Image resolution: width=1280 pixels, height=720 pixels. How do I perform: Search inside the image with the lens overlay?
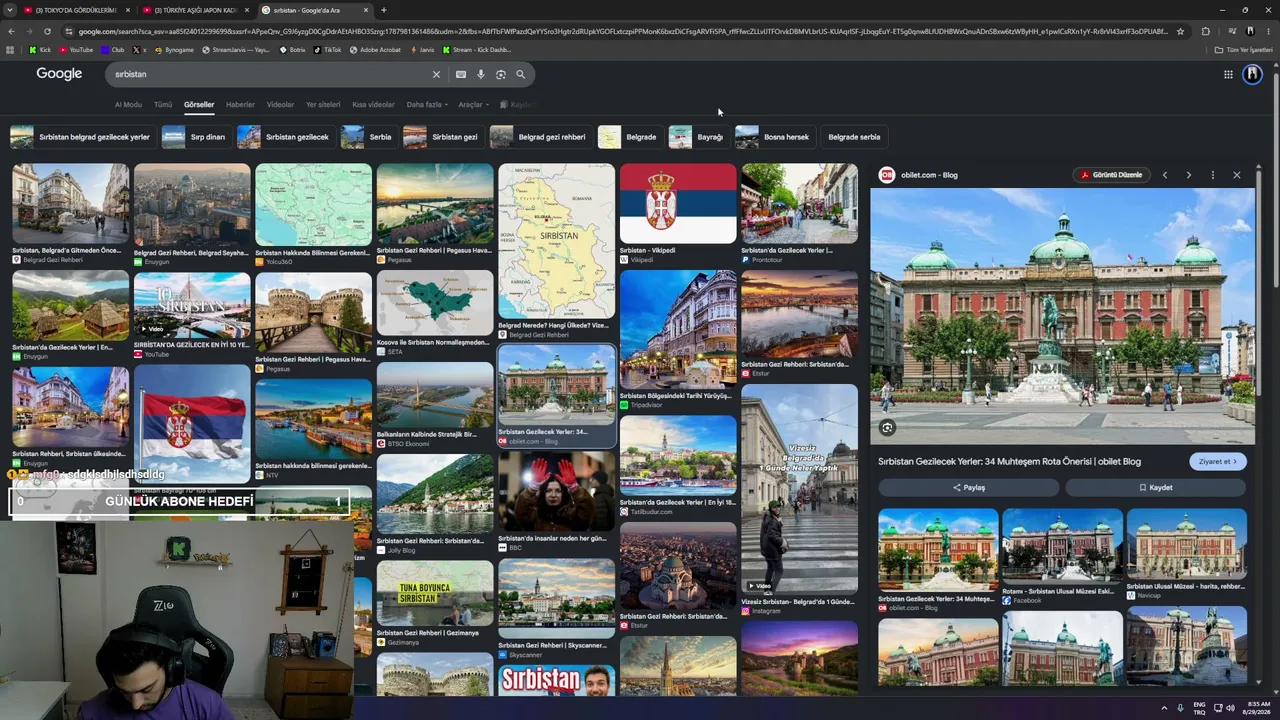[x=887, y=428]
